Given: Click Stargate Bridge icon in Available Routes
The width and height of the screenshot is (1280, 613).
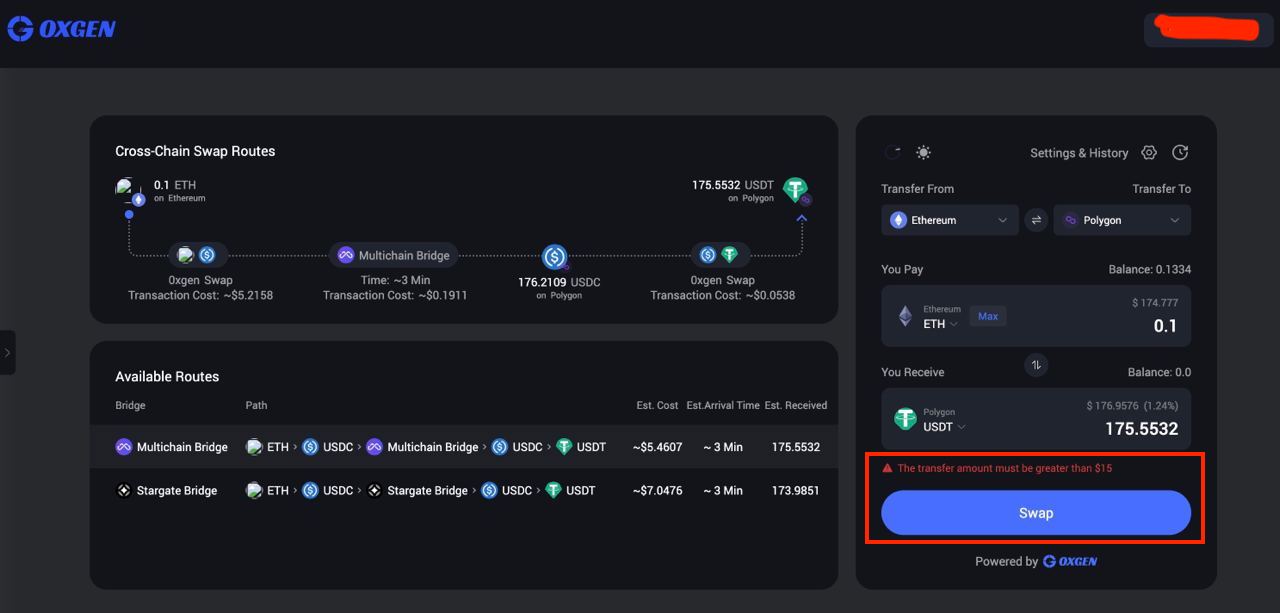Looking at the screenshot, I should 124,490.
